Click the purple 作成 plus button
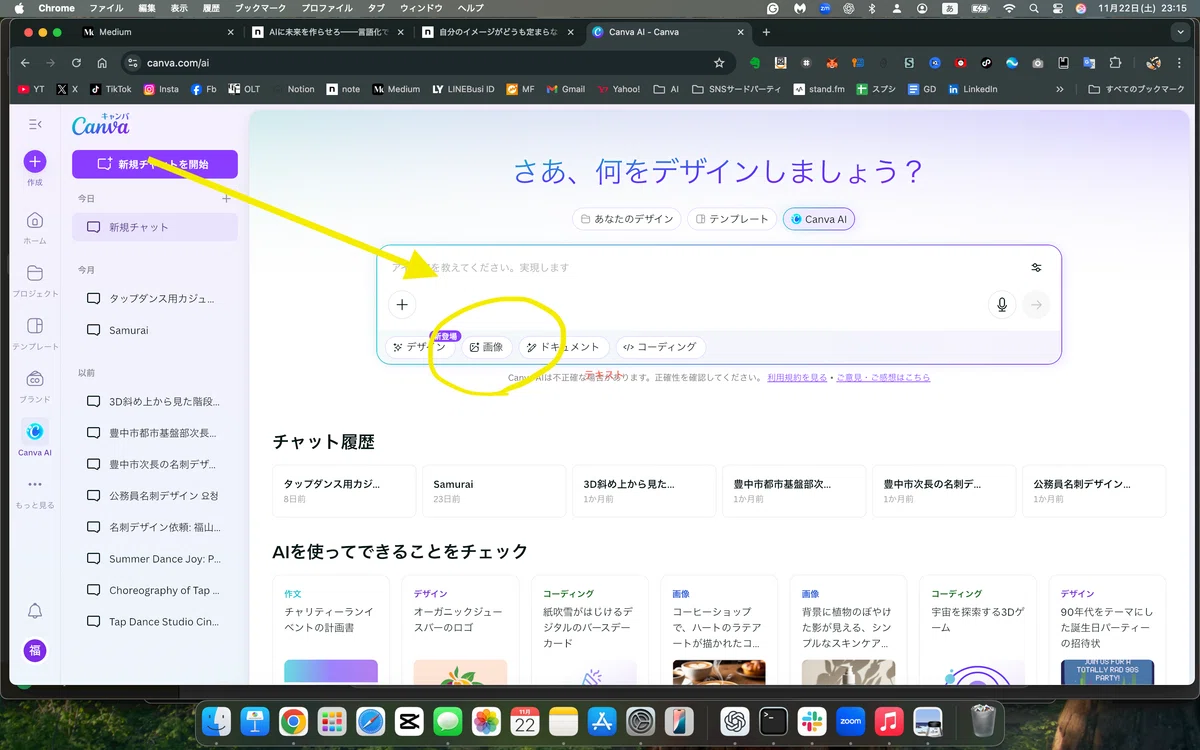Image resolution: width=1200 pixels, height=750 pixels. [35, 162]
